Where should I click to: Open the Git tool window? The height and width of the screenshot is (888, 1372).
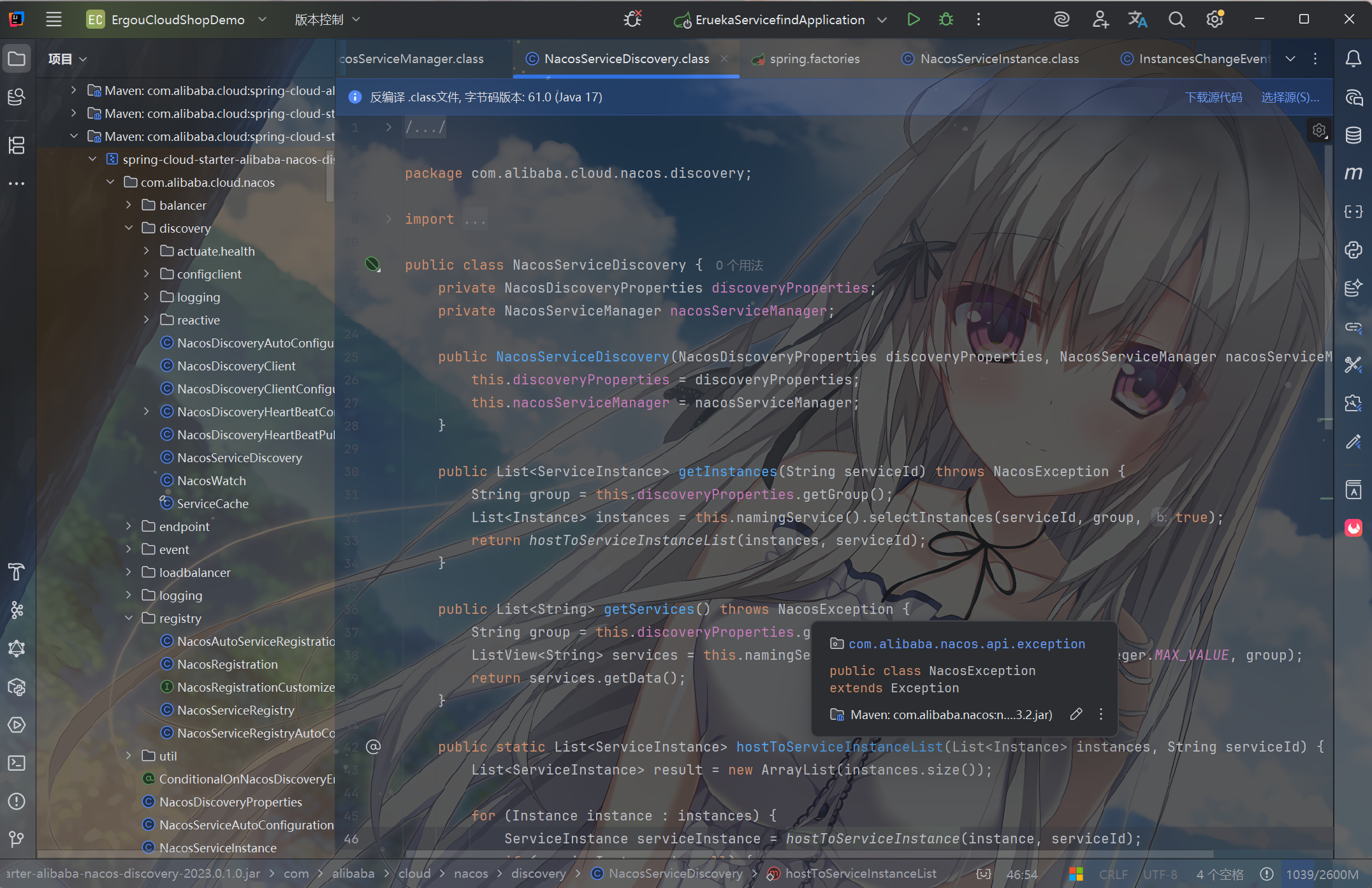click(17, 840)
